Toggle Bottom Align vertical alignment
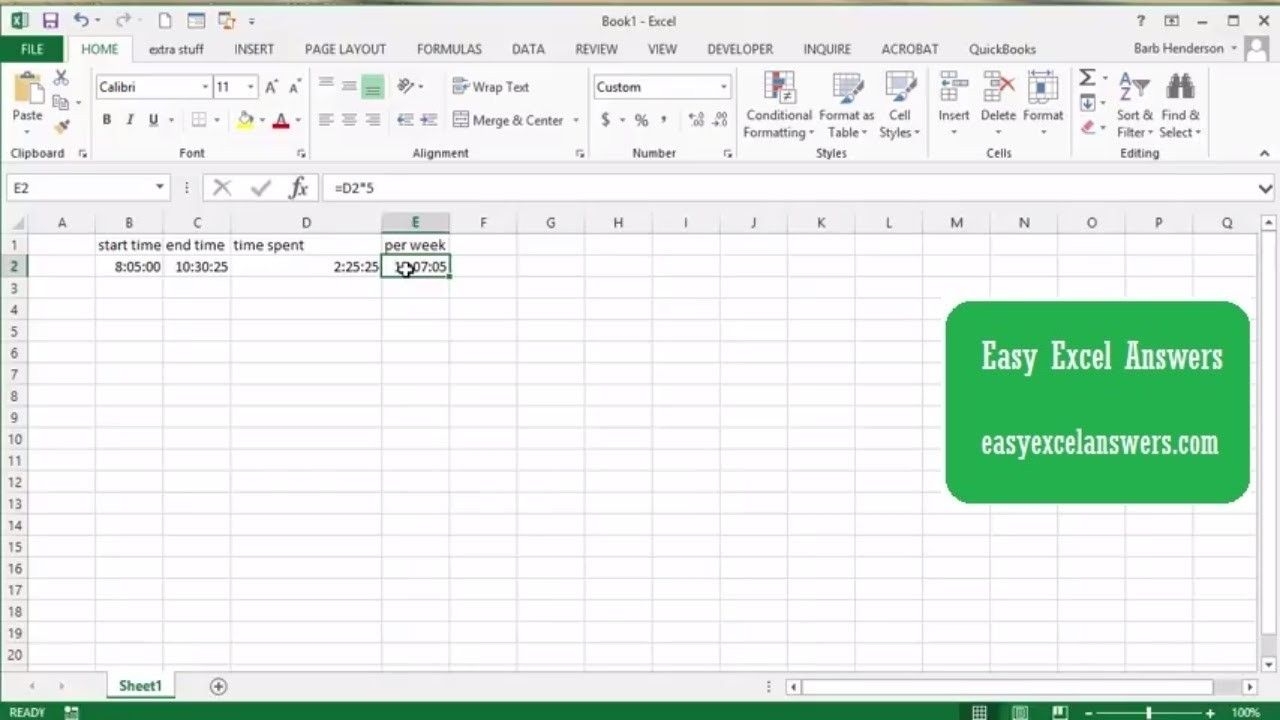Image resolution: width=1280 pixels, height=720 pixels. [x=373, y=86]
